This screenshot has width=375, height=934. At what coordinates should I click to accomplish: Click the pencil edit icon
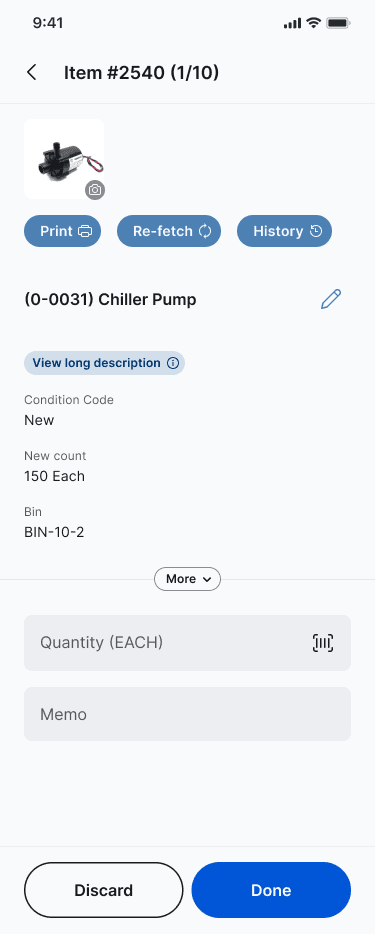pos(331,299)
